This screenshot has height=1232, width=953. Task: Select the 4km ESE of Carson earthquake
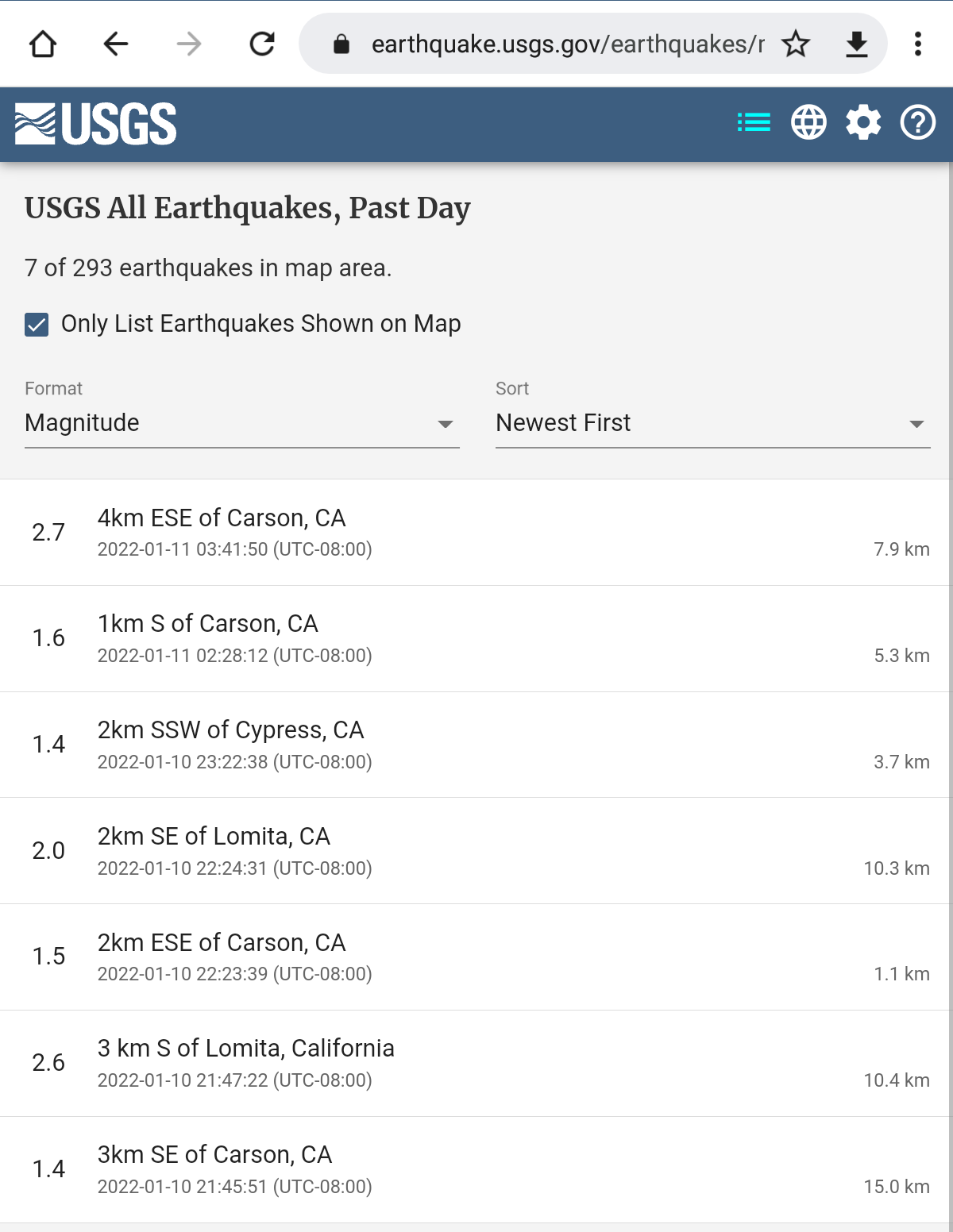pyautogui.click(x=476, y=533)
